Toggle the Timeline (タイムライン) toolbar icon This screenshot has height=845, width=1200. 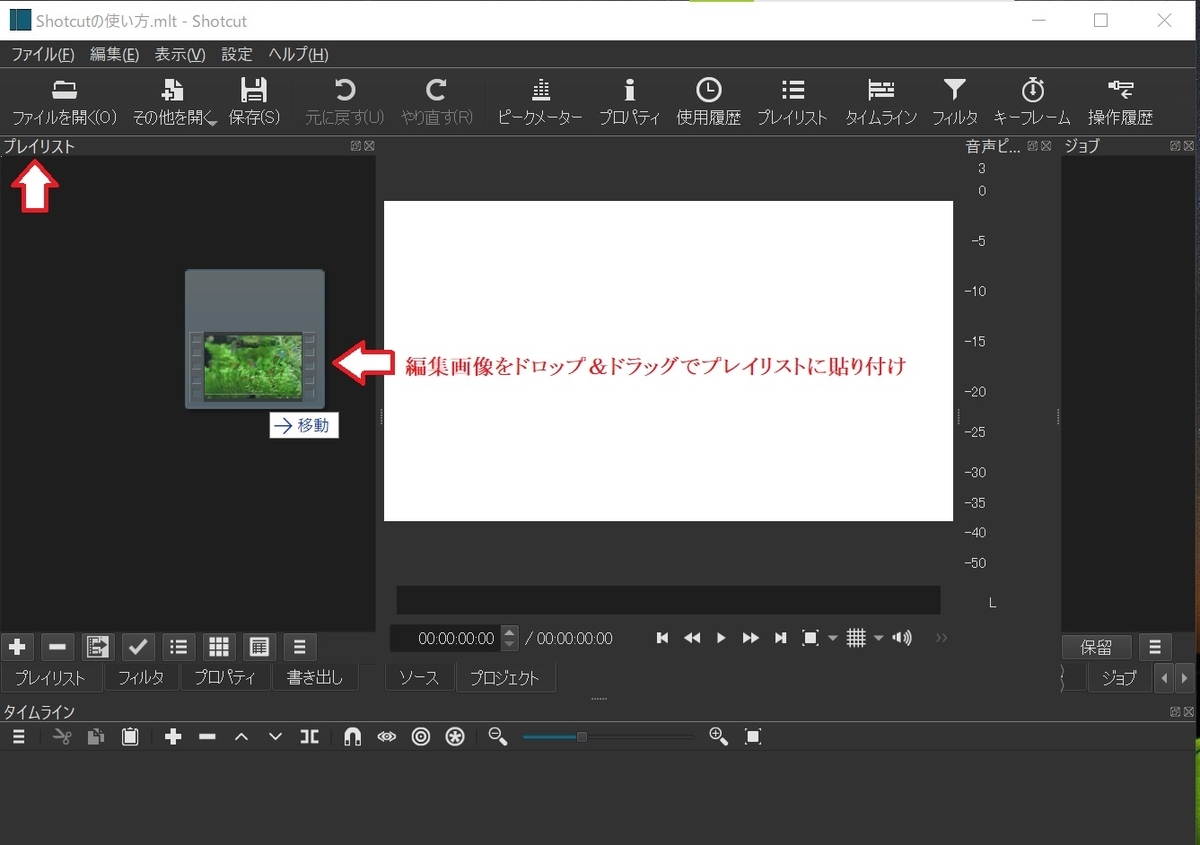click(x=881, y=91)
